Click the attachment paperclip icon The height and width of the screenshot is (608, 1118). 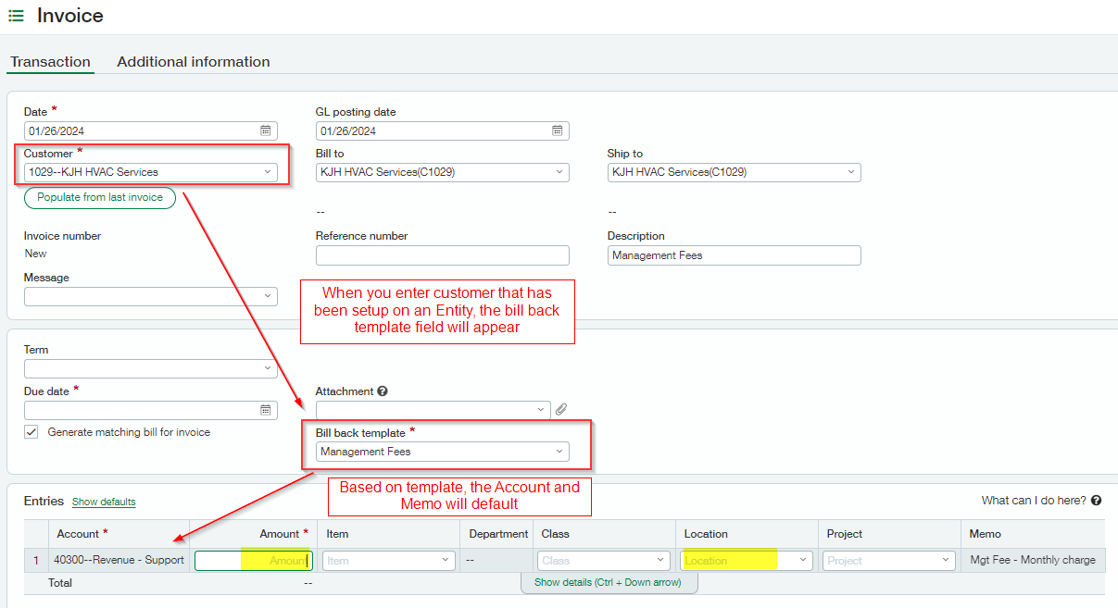coord(560,409)
